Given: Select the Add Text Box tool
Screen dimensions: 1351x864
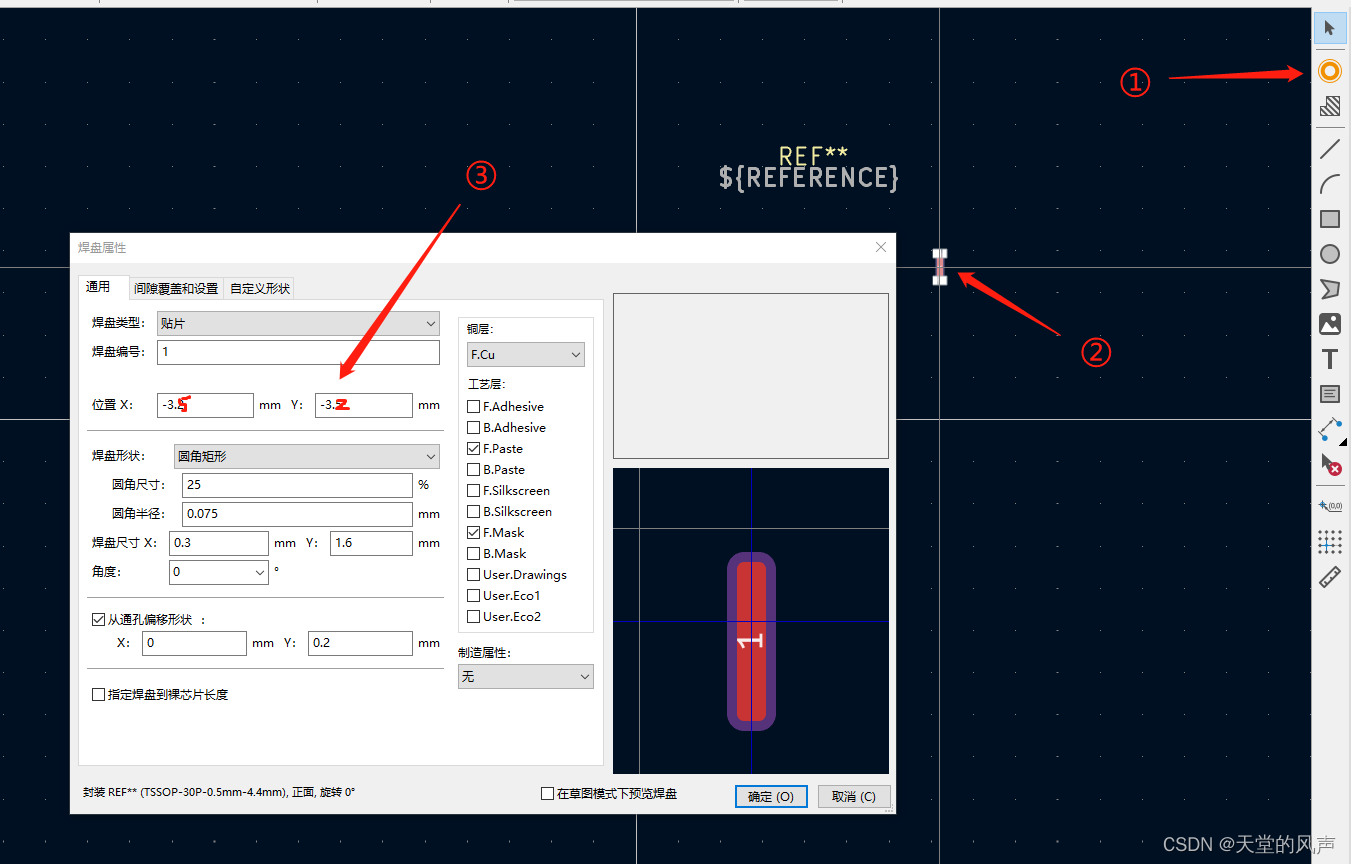Looking at the screenshot, I should pos(1329,394).
